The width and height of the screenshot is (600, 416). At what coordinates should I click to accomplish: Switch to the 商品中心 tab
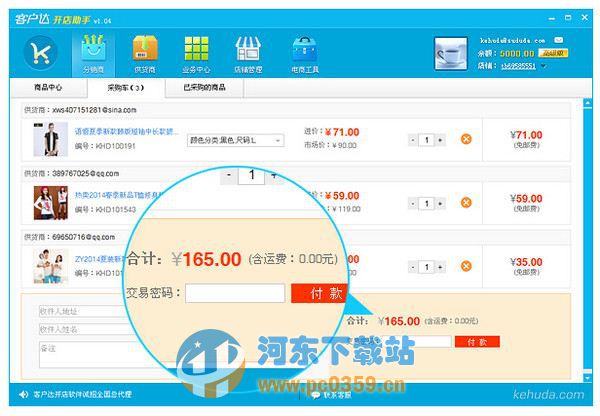pyautogui.click(x=48, y=88)
